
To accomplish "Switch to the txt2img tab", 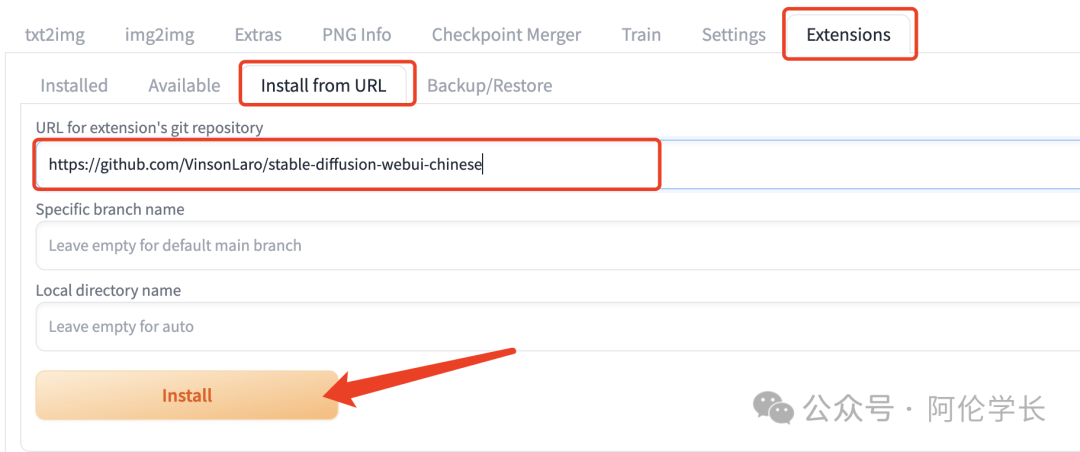I will pyautogui.click(x=55, y=35).
